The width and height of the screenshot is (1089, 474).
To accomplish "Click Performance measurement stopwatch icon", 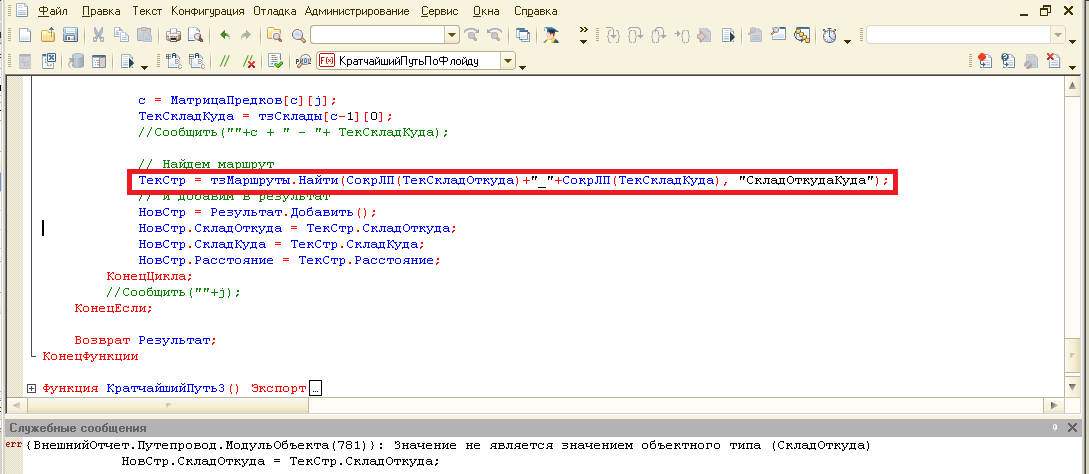I will tap(830, 35).
